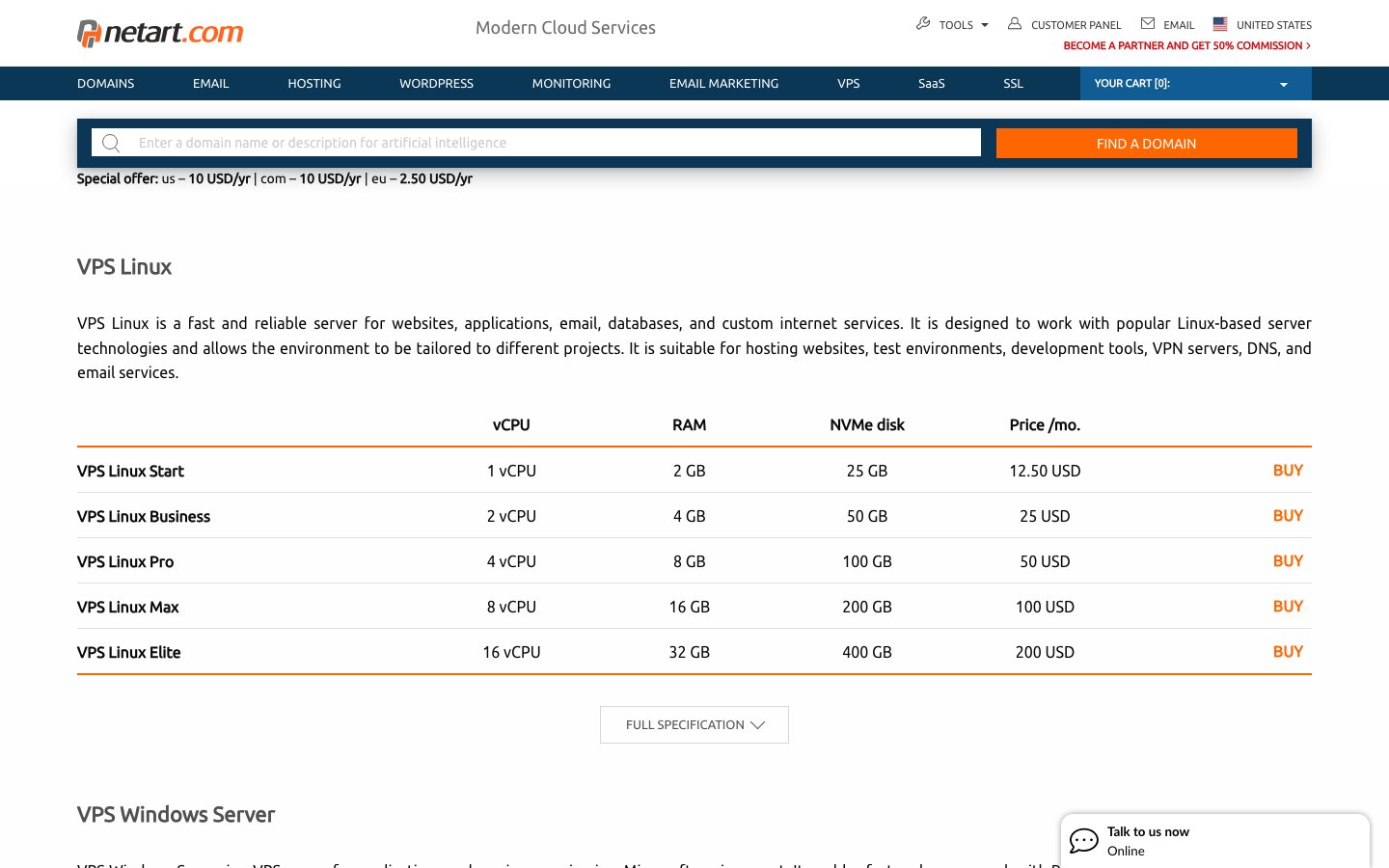Viewport: 1389px width, 868px height.
Task: Click the email envelope icon
Action: click(x=1148, y=23)
